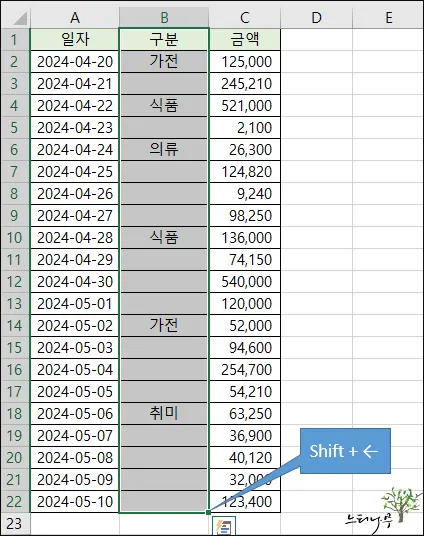Click cell with date 2024-04-20
Image resolution: width=424 pixels, height=536 pixels.
pyautogui.click(x=75, y=62)
